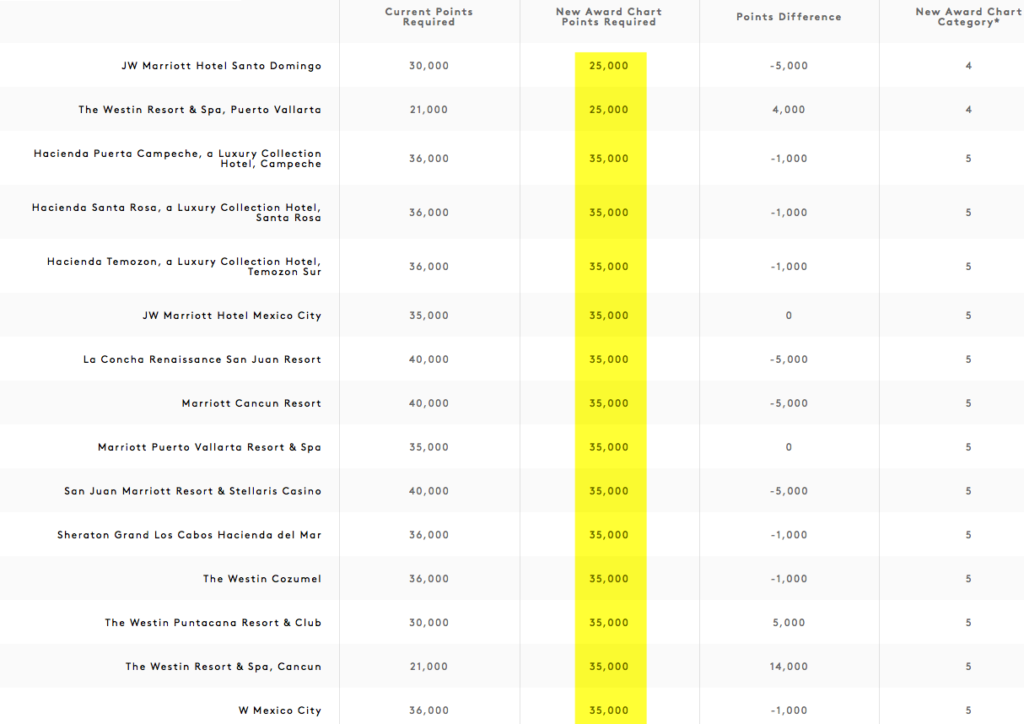Screen dimensions: 1024x724
Task: Click 30,000 current points for Westin Puntacana
Action: click(429, 623)
